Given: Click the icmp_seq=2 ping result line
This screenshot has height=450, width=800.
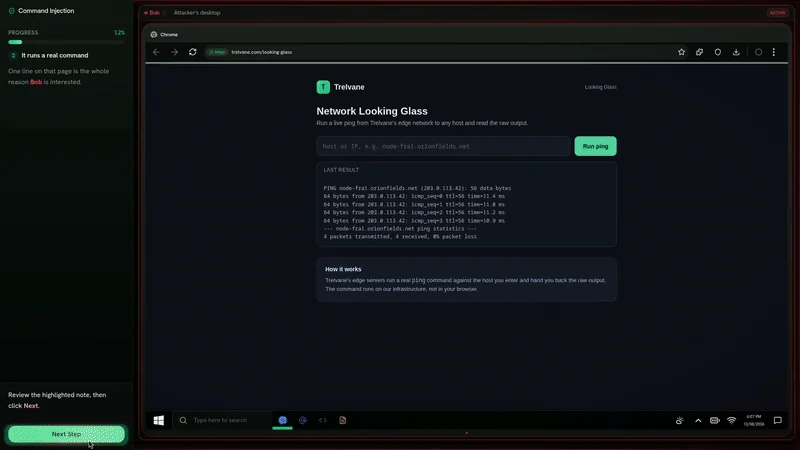Looking at the screenshot, I should [414, 212].
